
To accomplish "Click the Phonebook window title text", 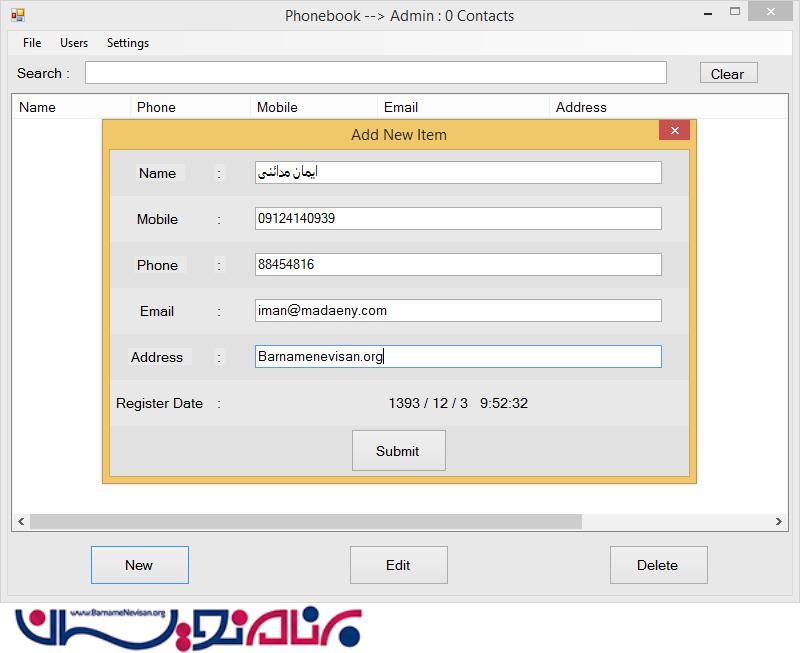I will click(399, 16).
